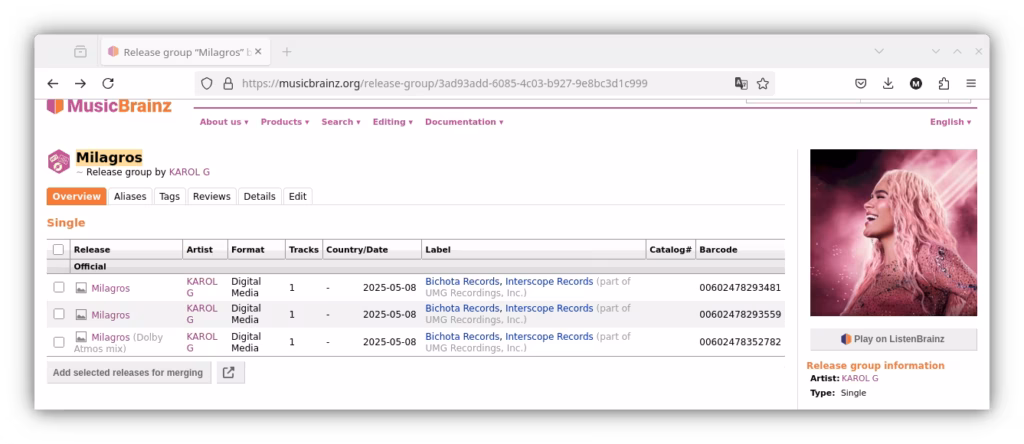This screenshot has height=444, width=1024.
Task: Click cover art icon of Dolby Atmos mix row
Action: [x=81, y=337]
